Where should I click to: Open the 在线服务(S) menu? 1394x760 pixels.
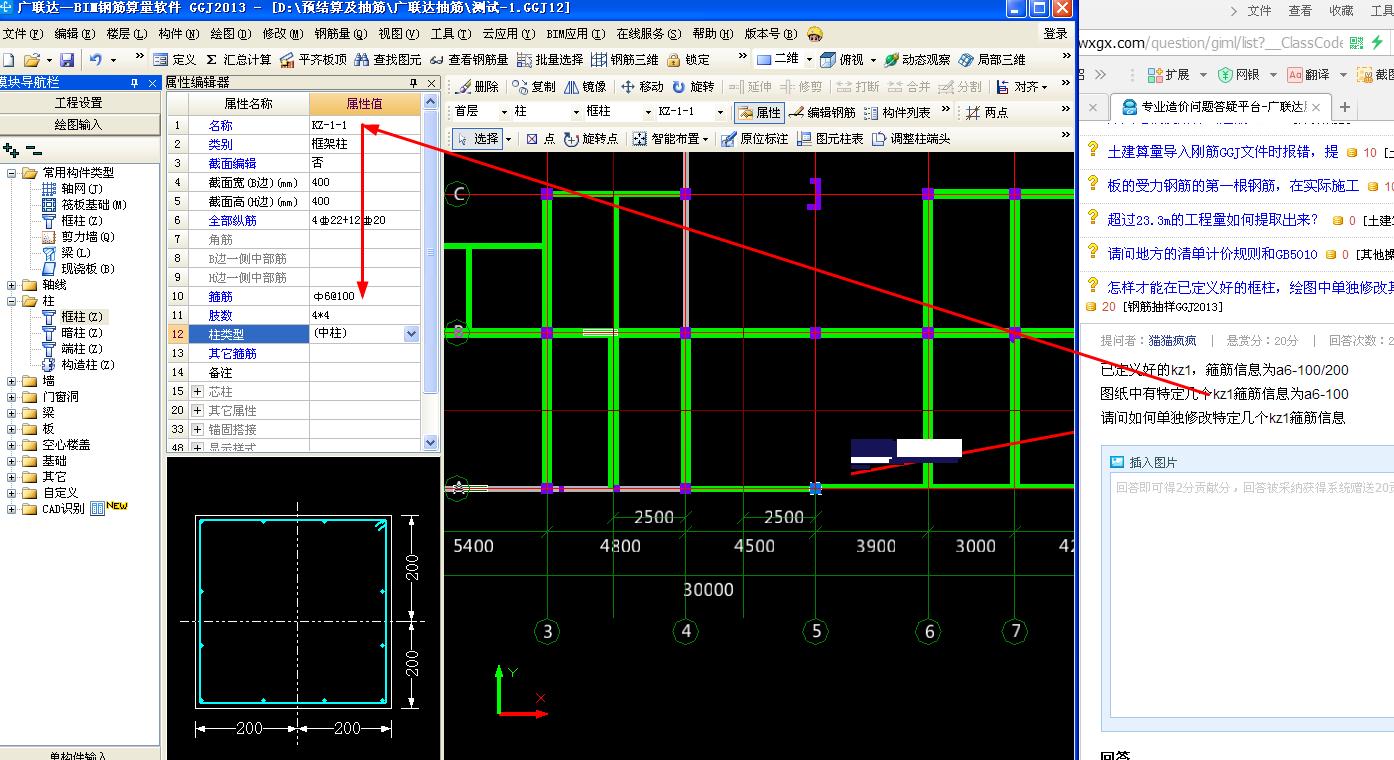648,34
